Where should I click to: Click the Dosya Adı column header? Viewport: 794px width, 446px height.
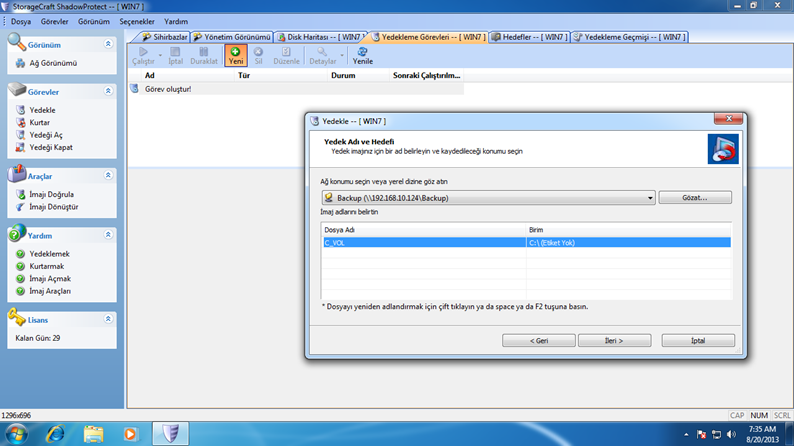[424, 230]
